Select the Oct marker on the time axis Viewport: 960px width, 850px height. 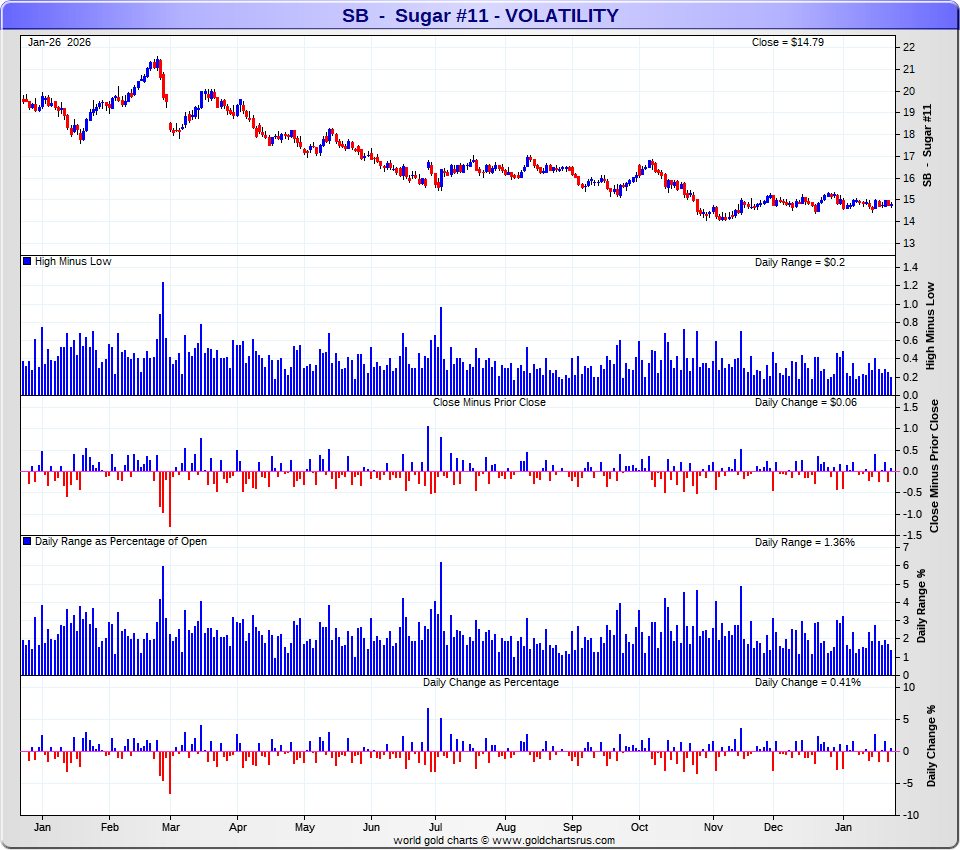pos(639,828)
